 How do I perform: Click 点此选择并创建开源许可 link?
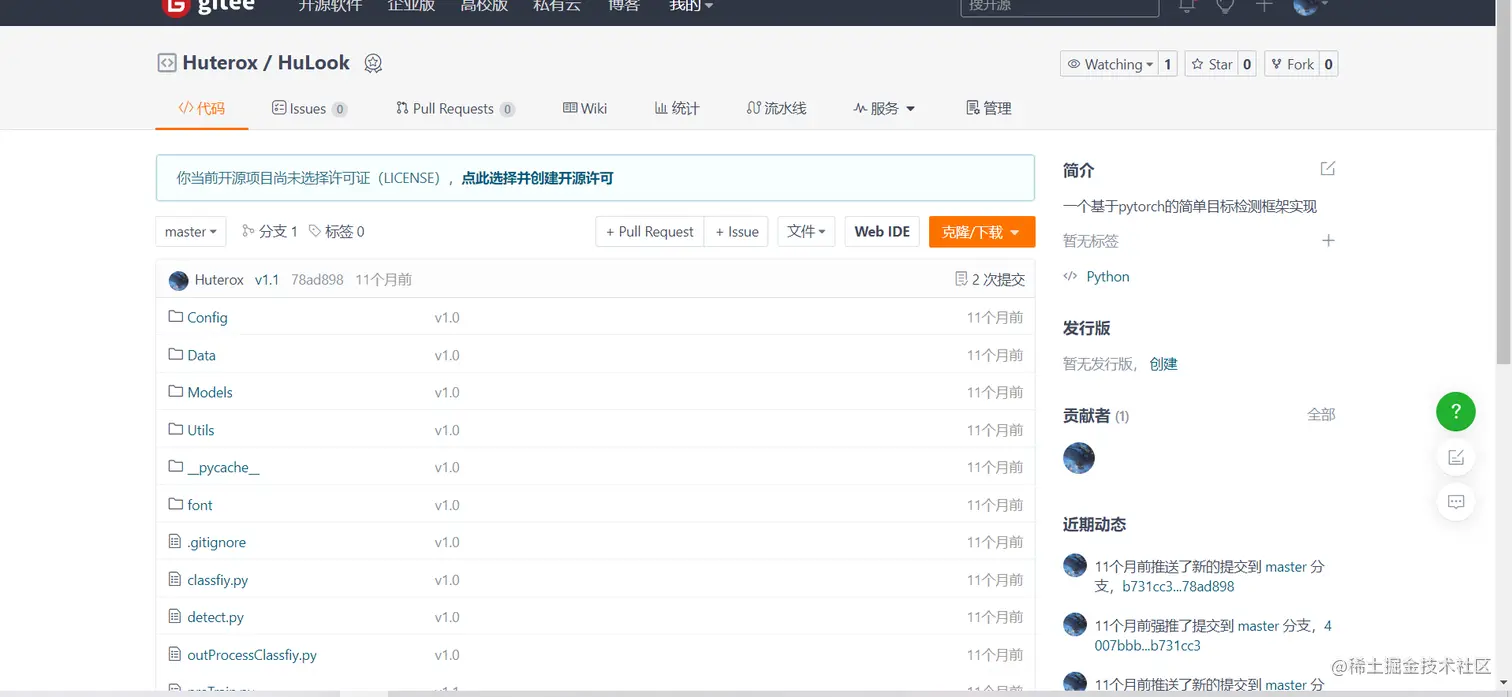537,178
